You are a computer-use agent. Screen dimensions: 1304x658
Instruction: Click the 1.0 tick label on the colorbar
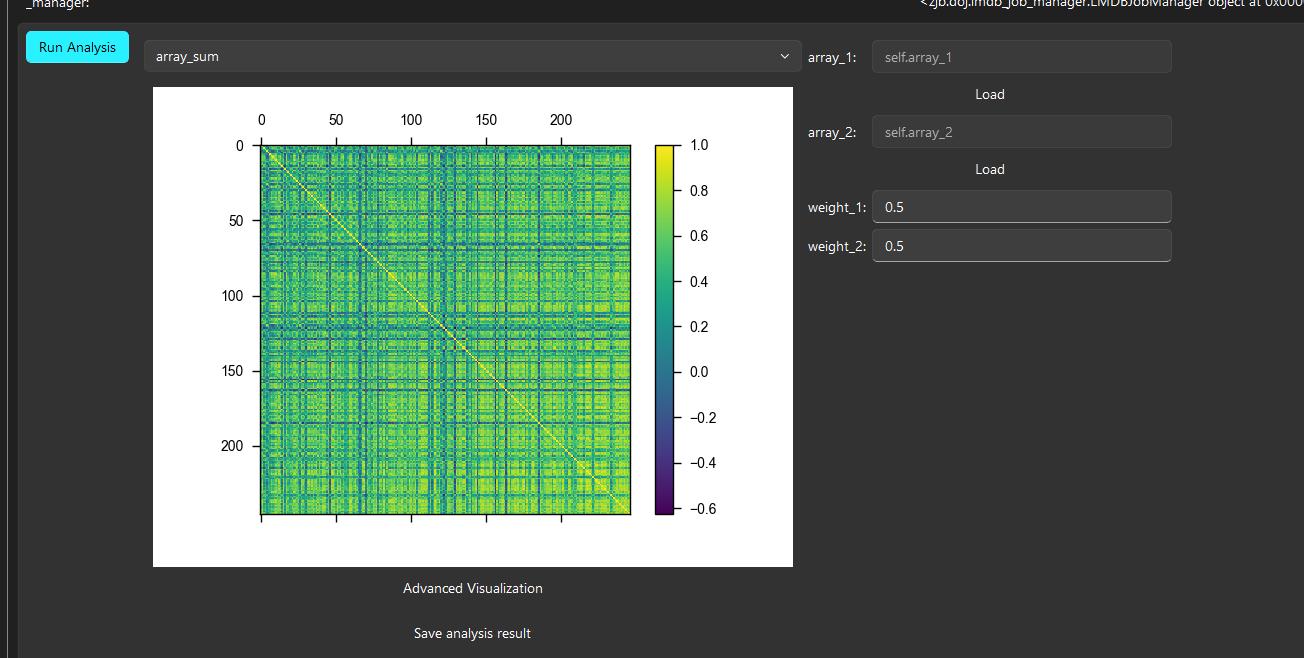699,145
